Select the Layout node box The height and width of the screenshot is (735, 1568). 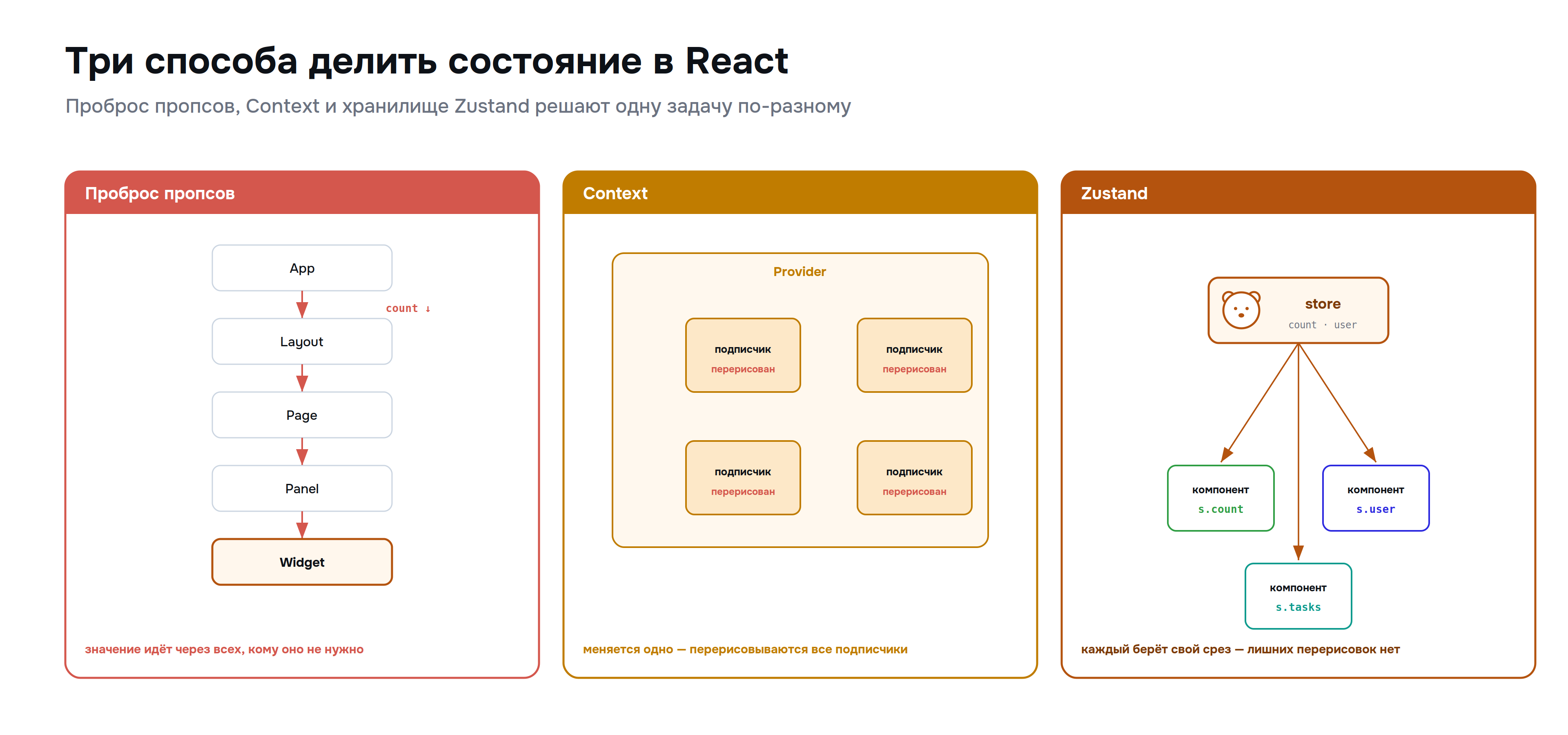tap(302, 341)
